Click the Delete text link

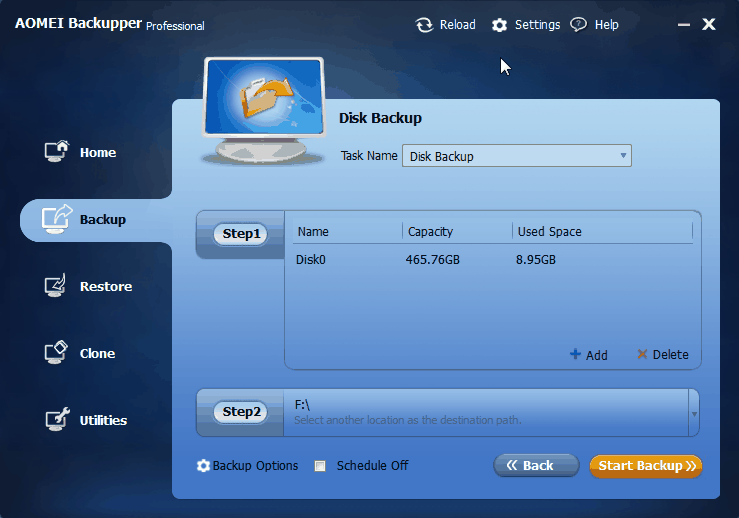(x=671, y=354)
